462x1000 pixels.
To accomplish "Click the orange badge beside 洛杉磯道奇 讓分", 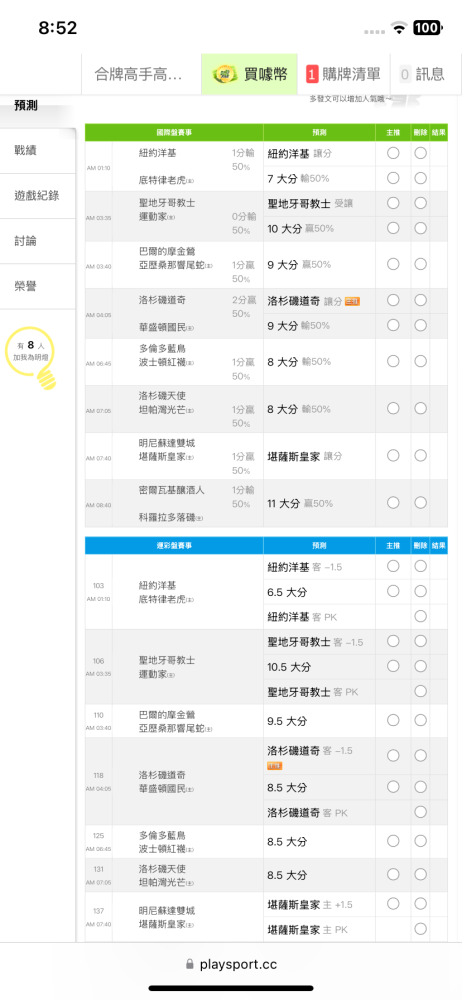I will [352, 301].
